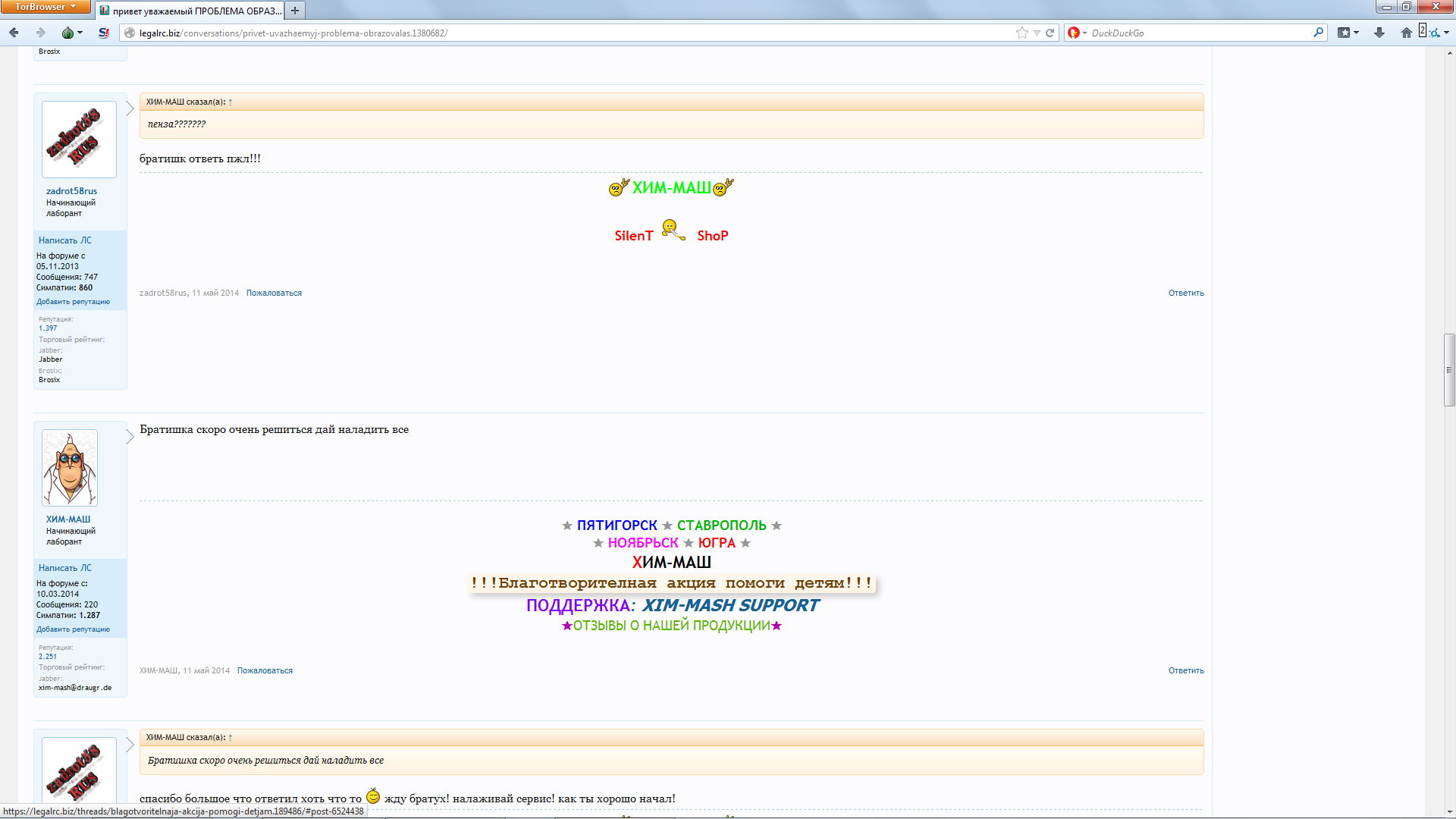Click Ответить on ХИМ-МАШ's post
This screenshot has width=1456, height=819.
coord(1185,670)
